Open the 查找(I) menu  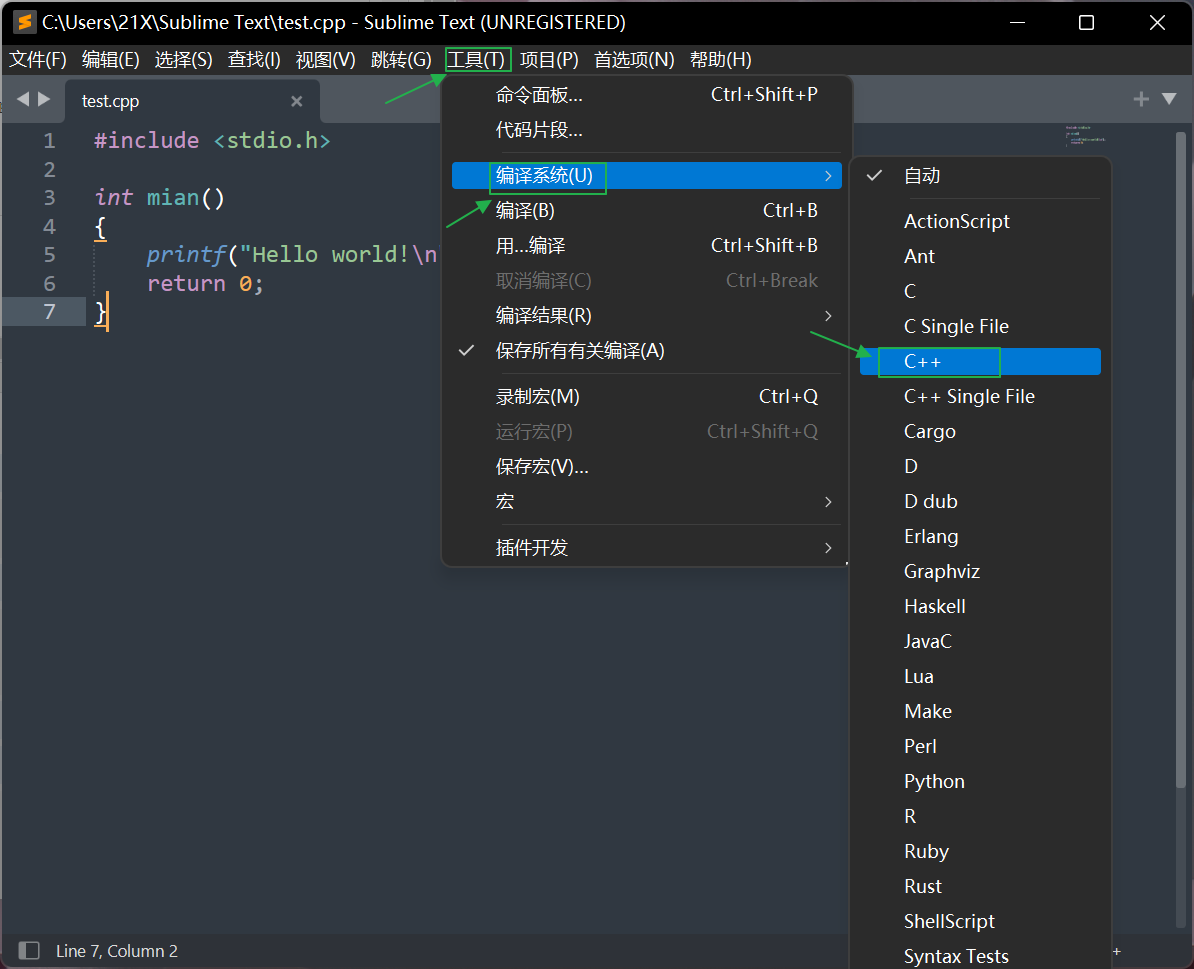click(x=254, y=59)
